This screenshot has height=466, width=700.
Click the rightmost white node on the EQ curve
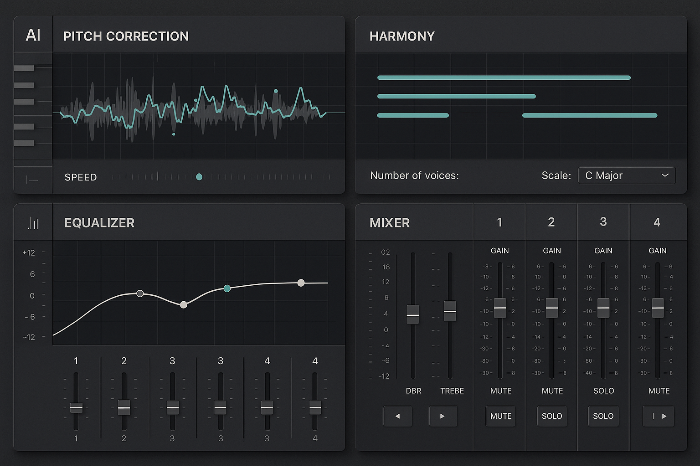pos(301,283)
